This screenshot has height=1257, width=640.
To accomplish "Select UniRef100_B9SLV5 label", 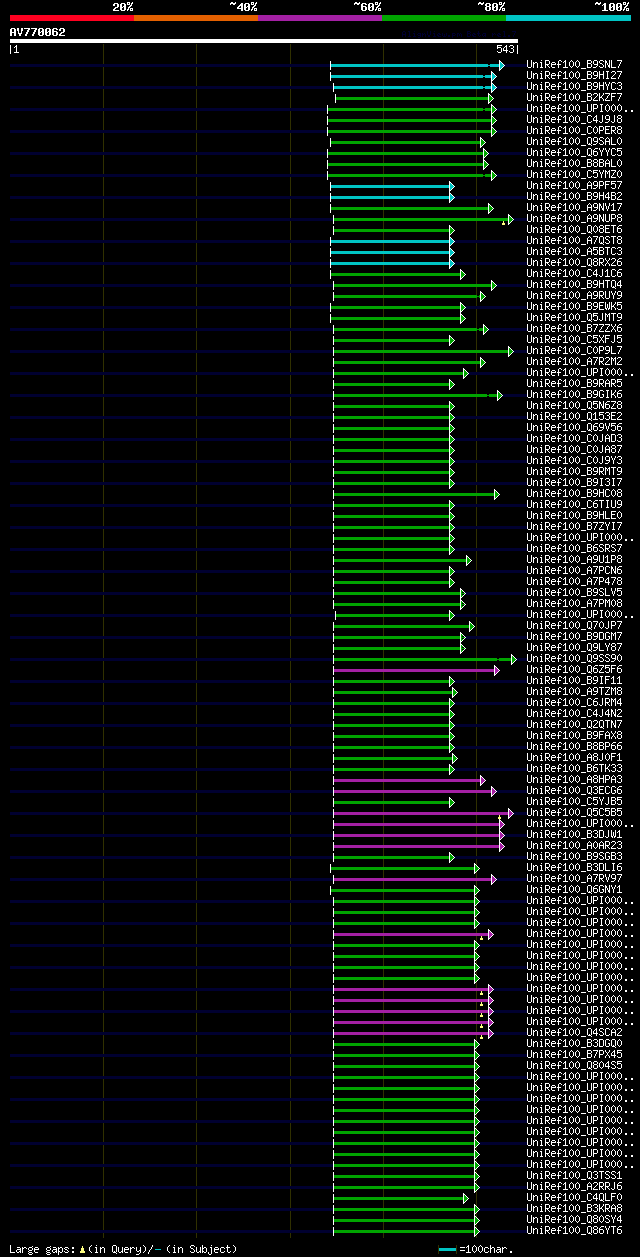I will click(574, 593).
